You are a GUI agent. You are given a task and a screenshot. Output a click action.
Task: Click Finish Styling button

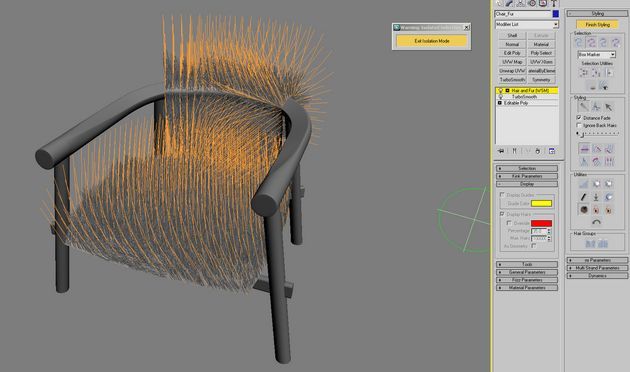point(597,25)
